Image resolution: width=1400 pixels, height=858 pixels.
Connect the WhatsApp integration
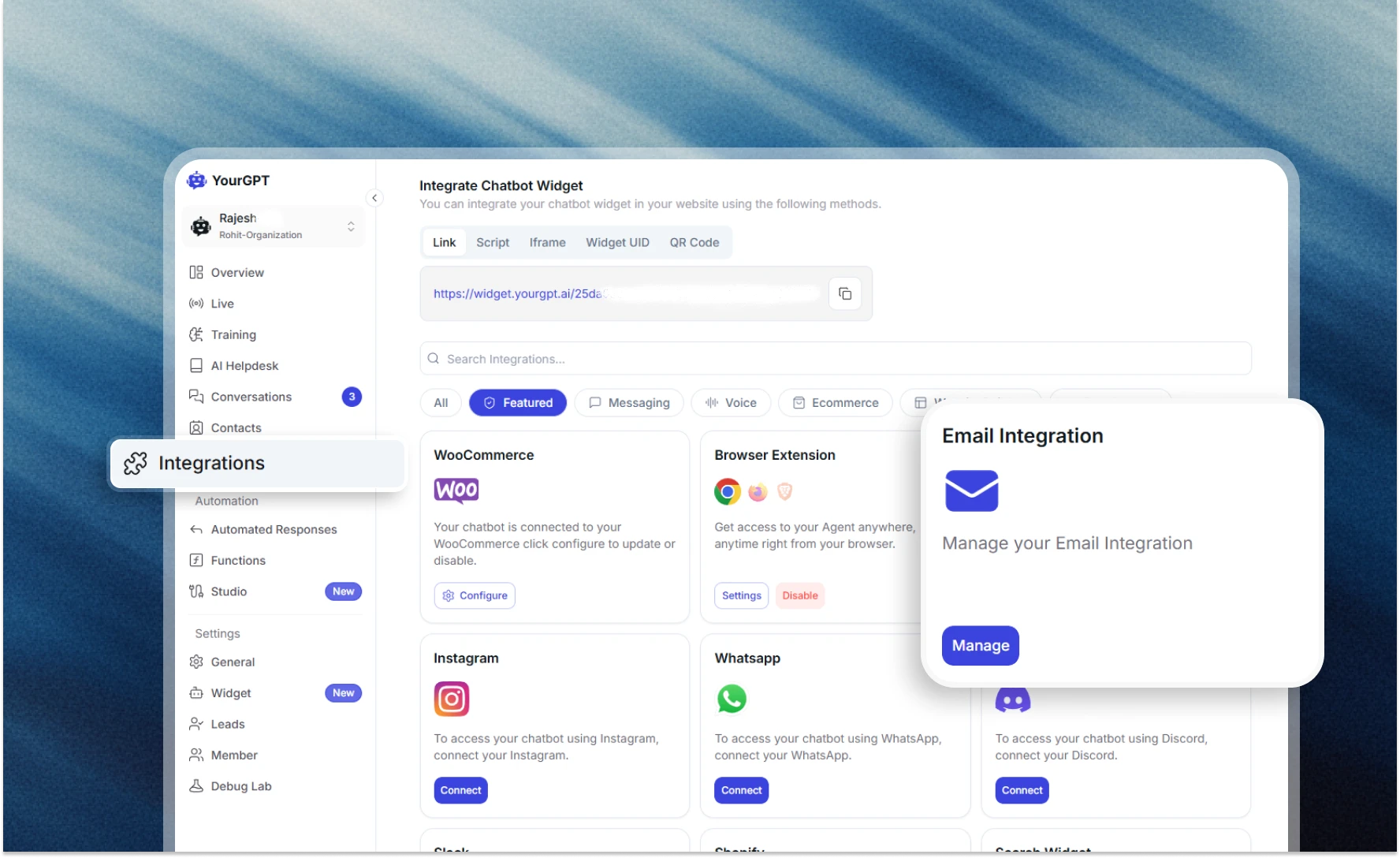[x=740, y=790]
